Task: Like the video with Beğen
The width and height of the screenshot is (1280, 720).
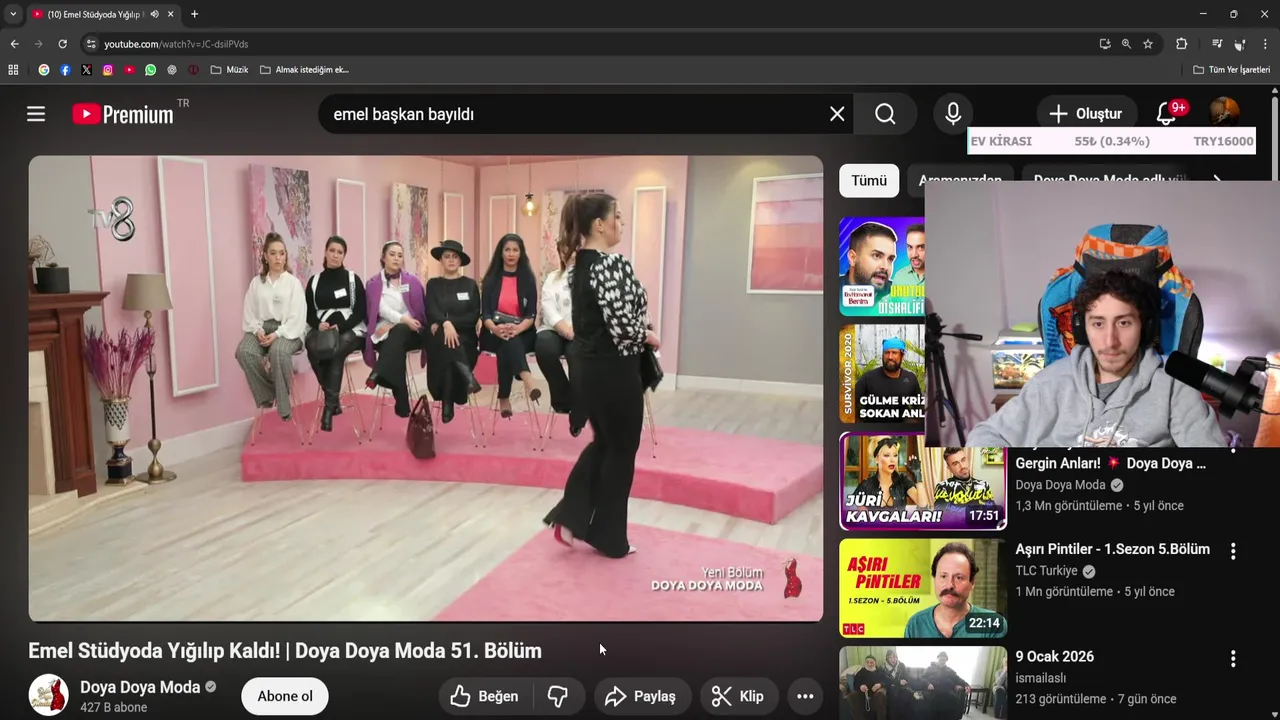Action: pos(486,696)
